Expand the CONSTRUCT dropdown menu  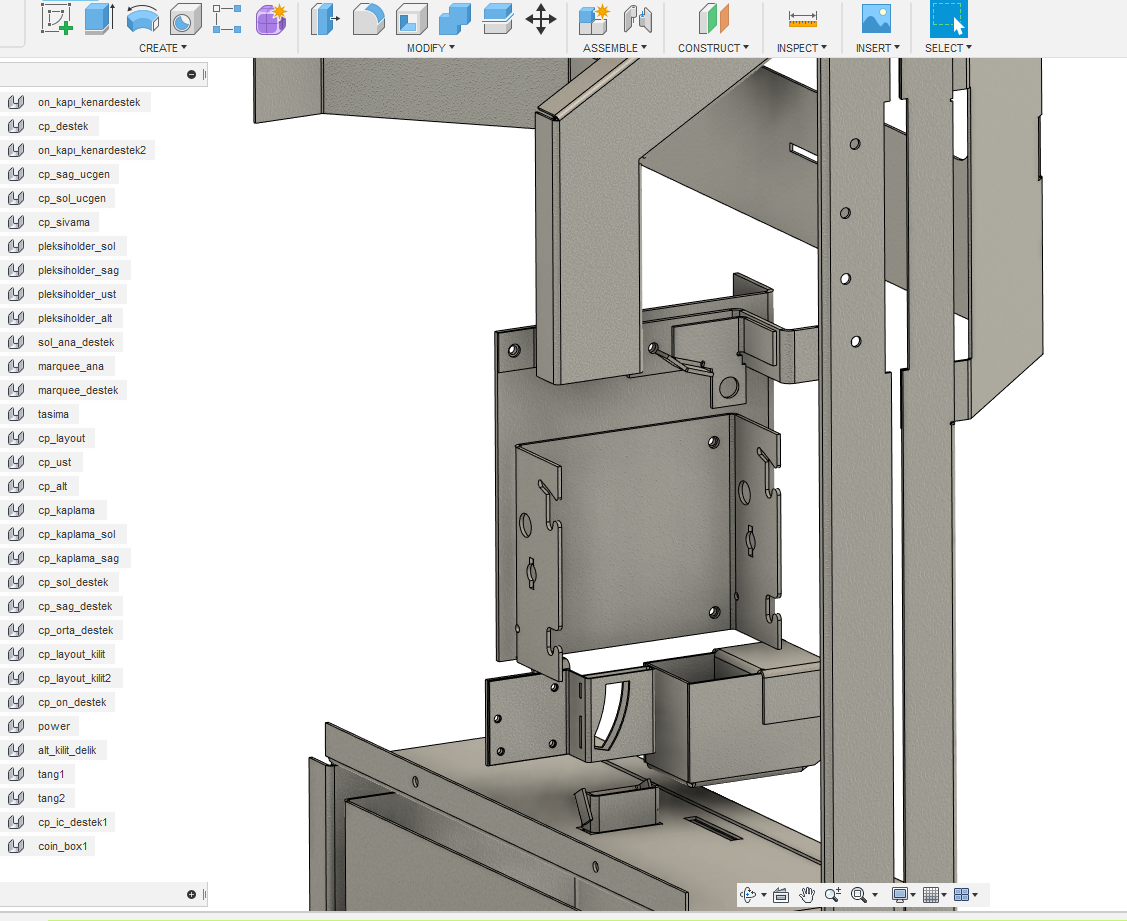click(713, 48)
